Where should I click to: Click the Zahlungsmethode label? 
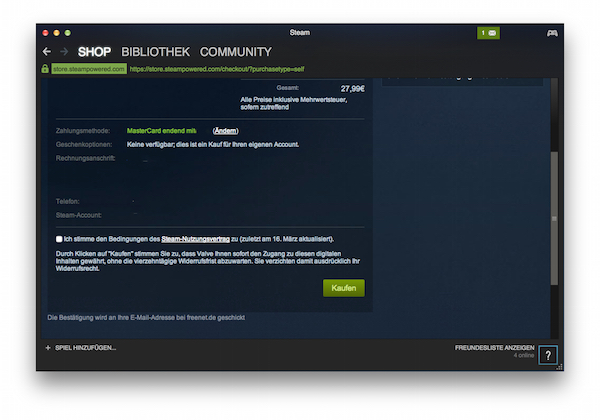tap(83, 131)
